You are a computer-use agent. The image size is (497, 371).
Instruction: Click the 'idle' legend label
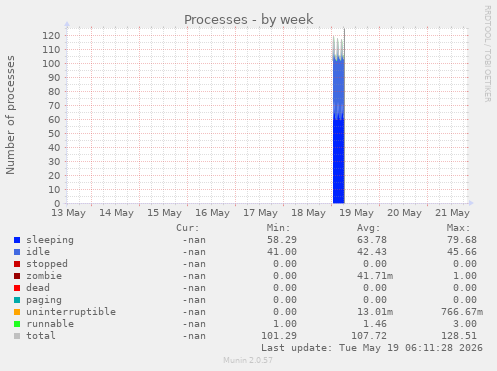(x=38, y=252)
